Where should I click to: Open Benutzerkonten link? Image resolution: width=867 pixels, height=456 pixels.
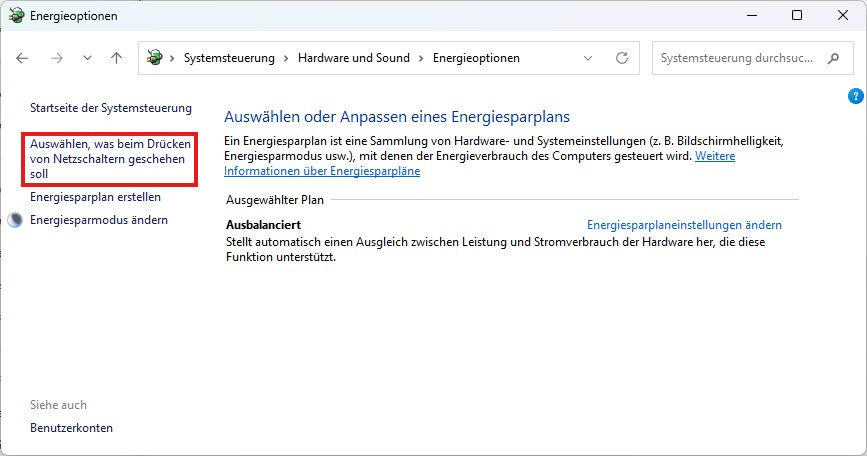click(x=71, y=428)
